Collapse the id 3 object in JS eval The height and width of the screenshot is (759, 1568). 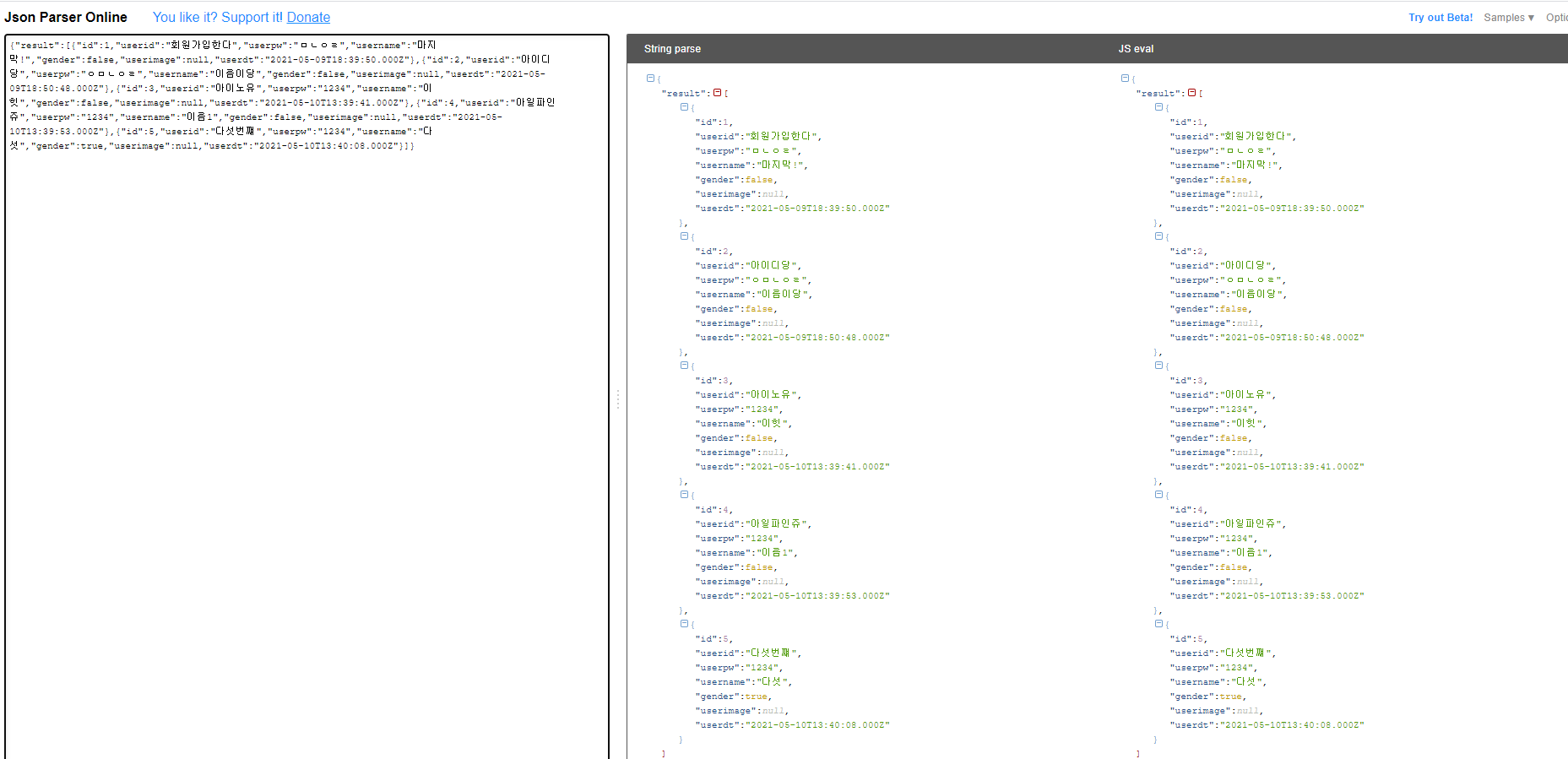pyautogui.click(x=1158, y=366)
